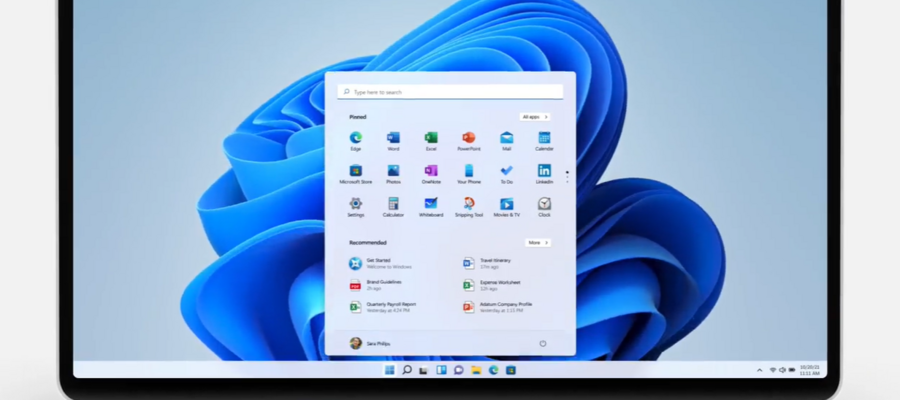The width and height of the screenshot is (900, 400).
Task: Launch PowerPoint from pinned apps
Action: [x=469, y=138]
